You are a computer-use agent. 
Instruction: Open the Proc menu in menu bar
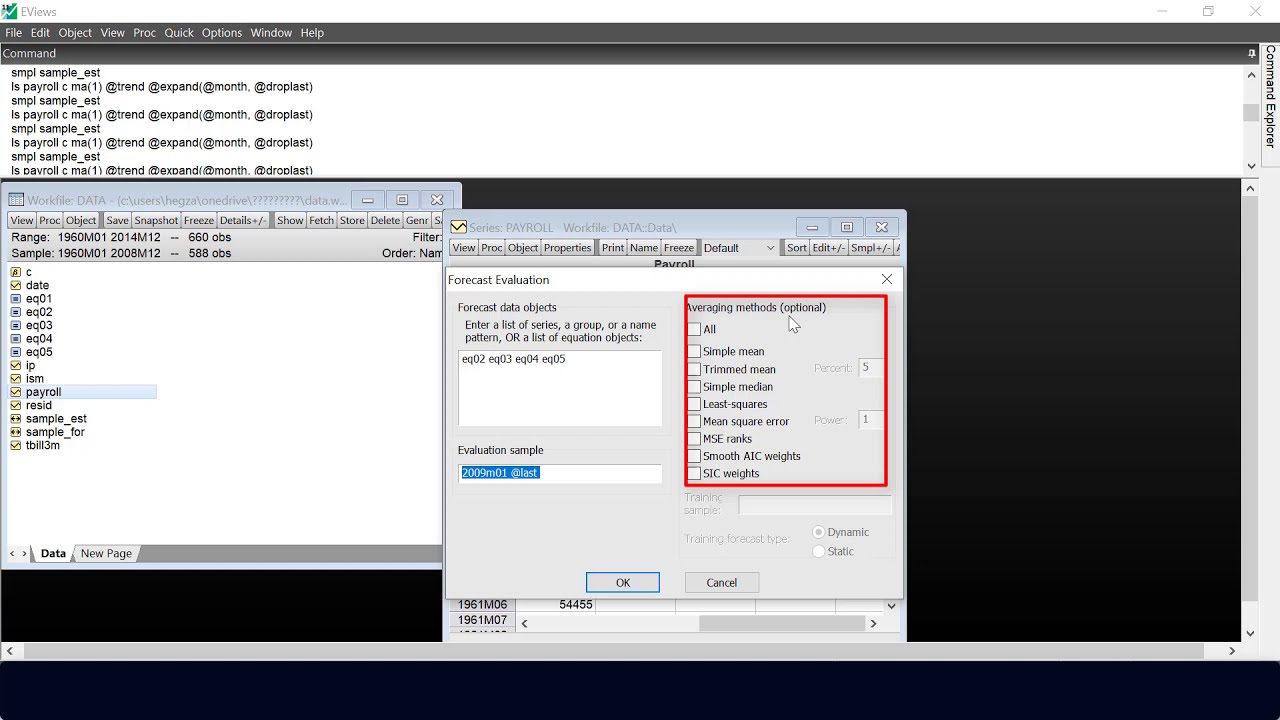click(x=145, y=33)
